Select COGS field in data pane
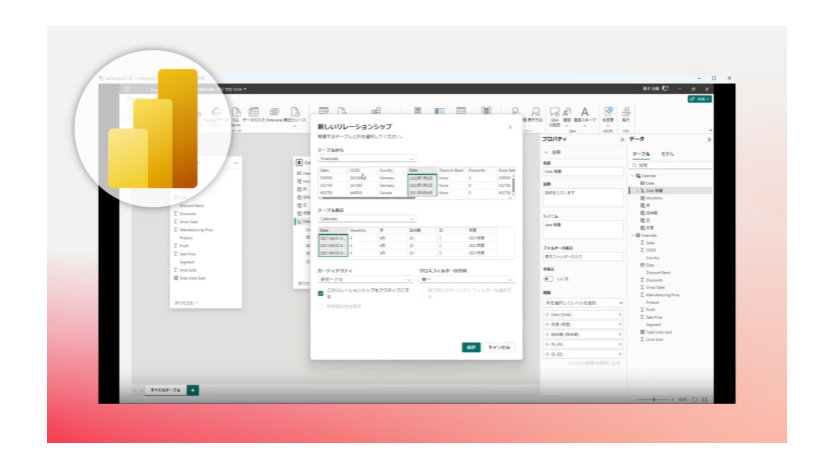834x470 pixels. 650,250
